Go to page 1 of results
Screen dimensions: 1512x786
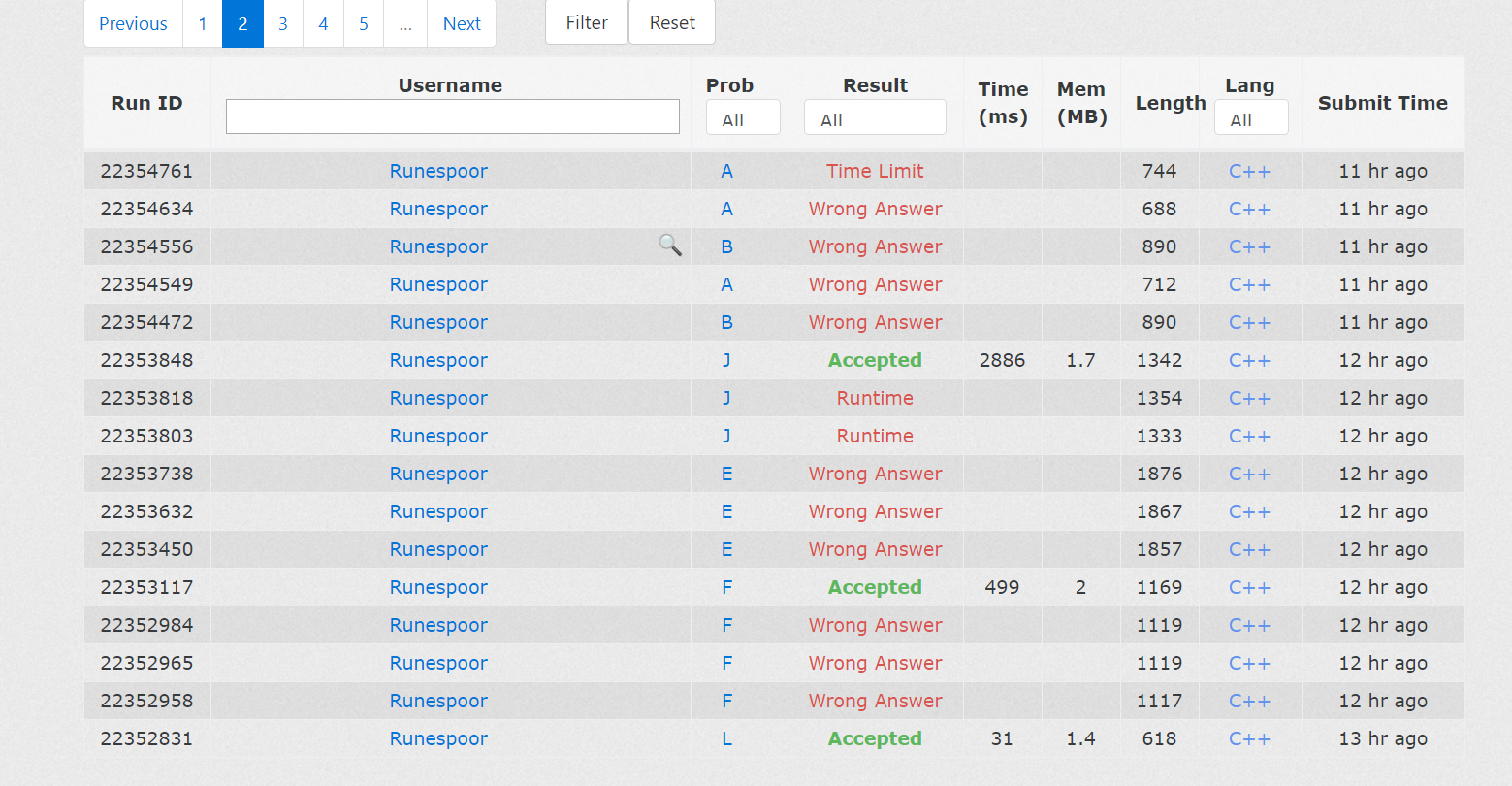point(203,23)
